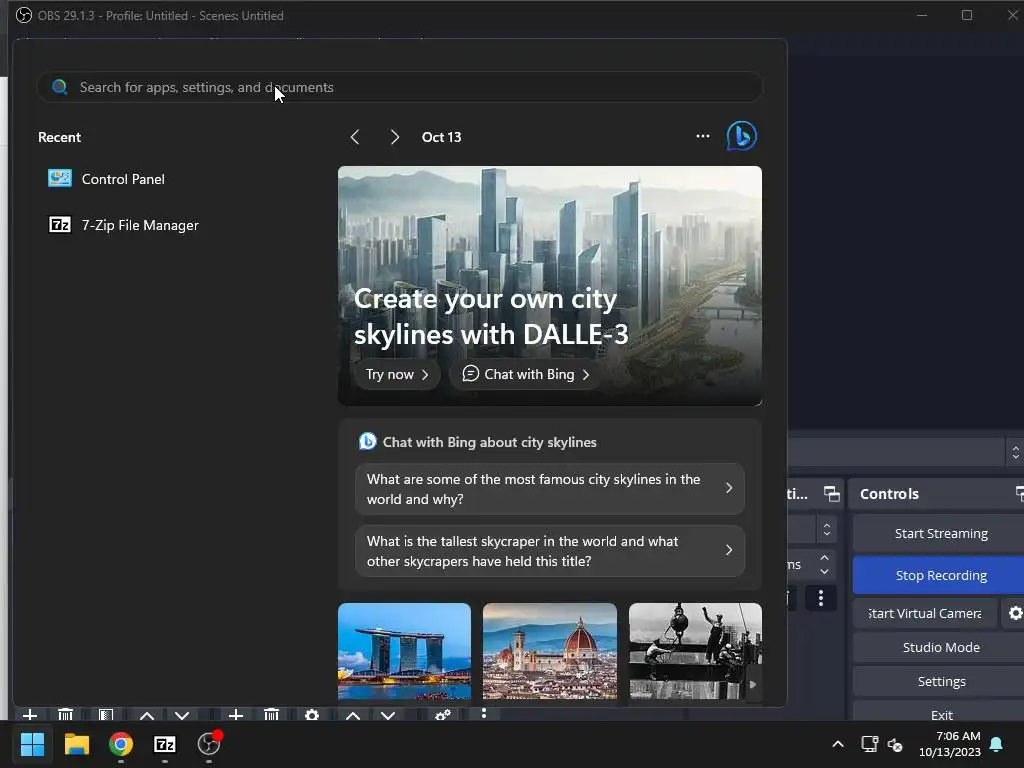Open File Explorer from the taskbar
1024x768 pixels.
tap(76, 744)
